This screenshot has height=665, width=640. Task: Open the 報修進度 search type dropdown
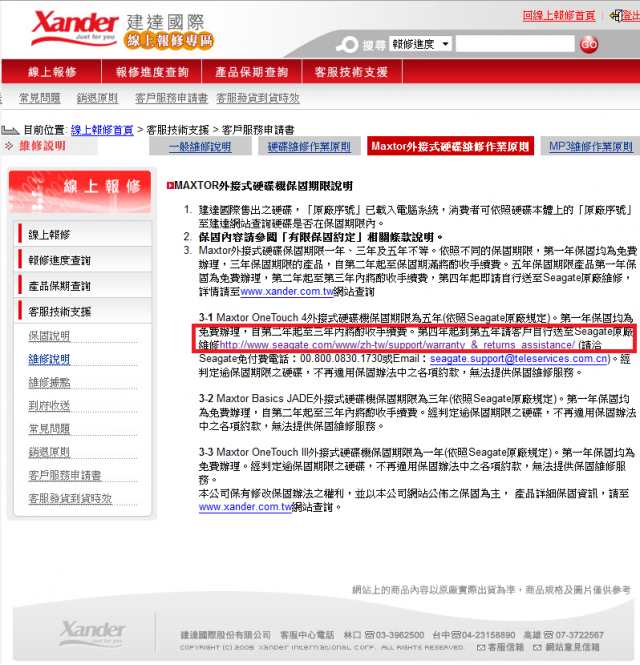(x=420, y=44)
